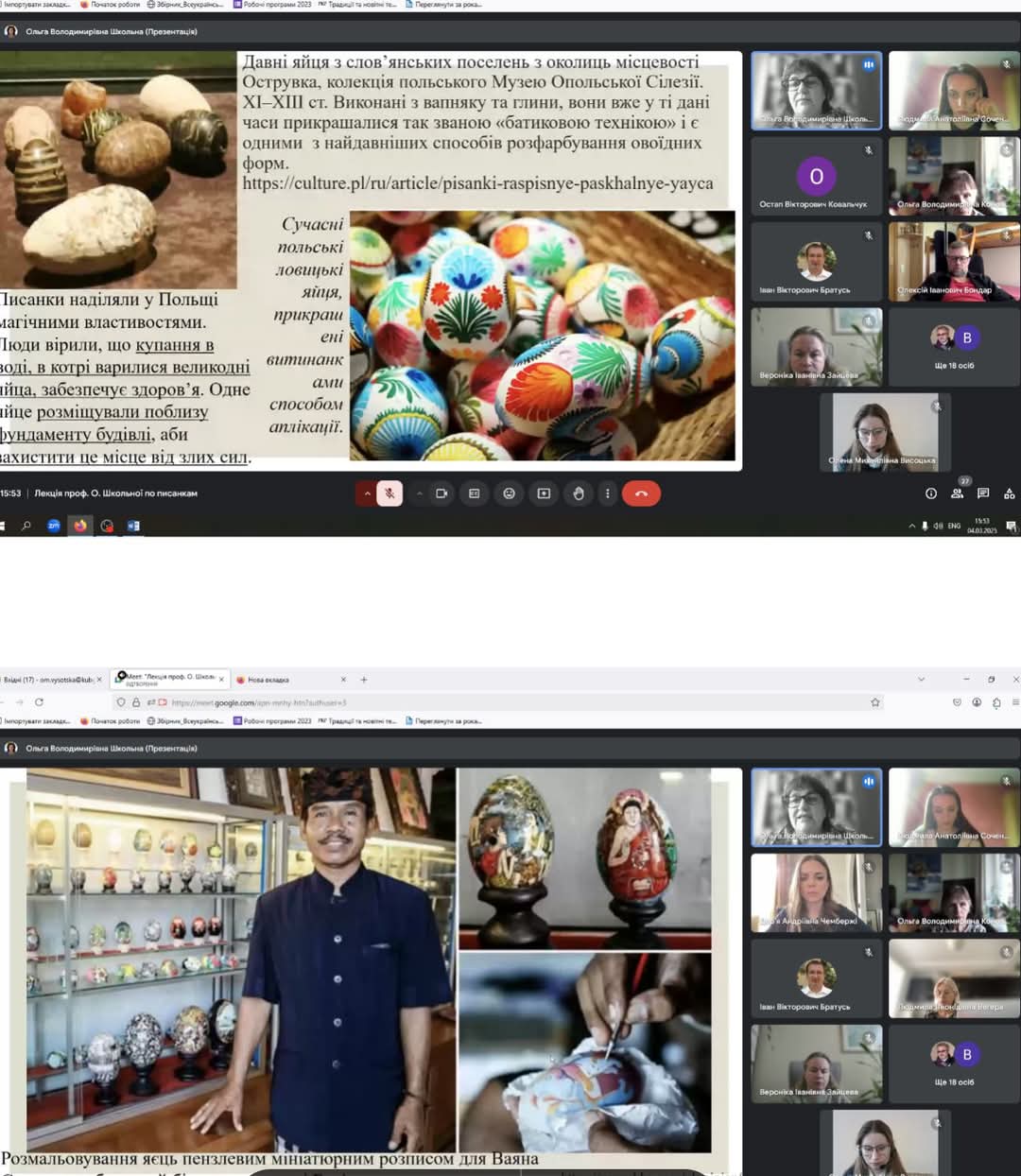1021x1176 pixels.
Task: Open 'Робочі програми 2023' bookmark
Action: [x=272, y=720]
